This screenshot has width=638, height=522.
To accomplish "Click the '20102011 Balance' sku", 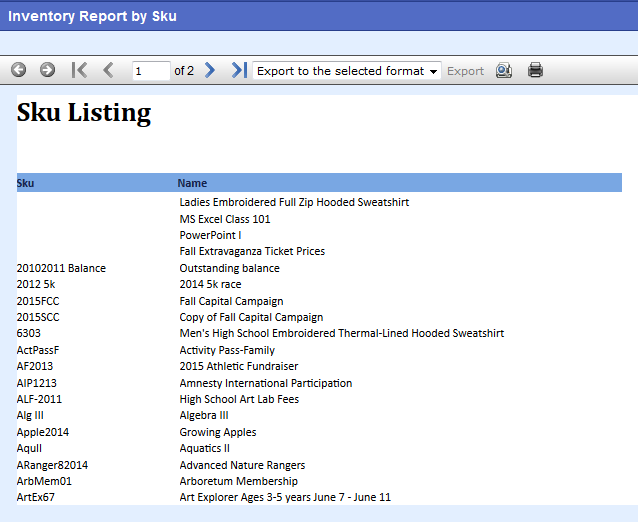I will point(61,268).
